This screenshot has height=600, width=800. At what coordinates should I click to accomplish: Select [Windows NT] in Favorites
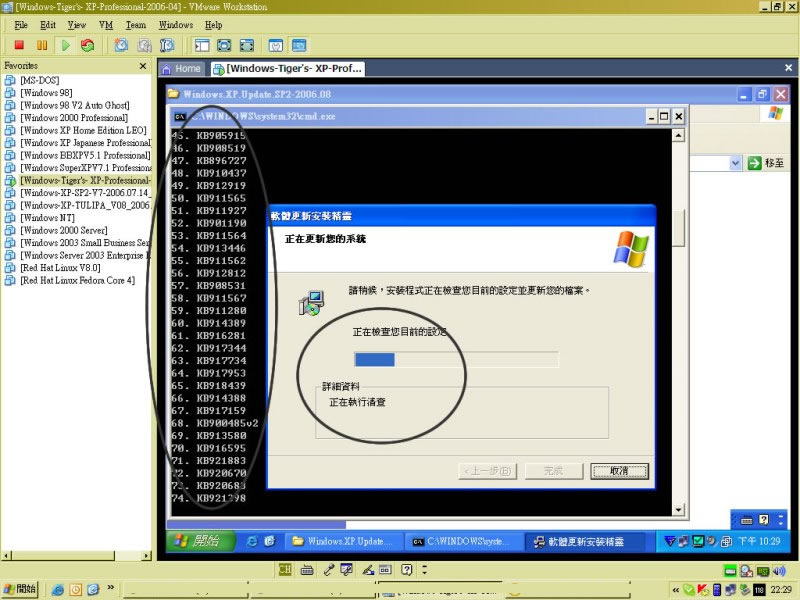tap(47, 218)
